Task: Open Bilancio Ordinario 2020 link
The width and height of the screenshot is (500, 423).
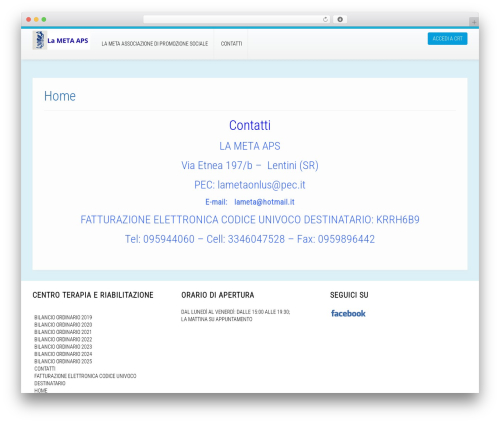Action: (63, 325)
